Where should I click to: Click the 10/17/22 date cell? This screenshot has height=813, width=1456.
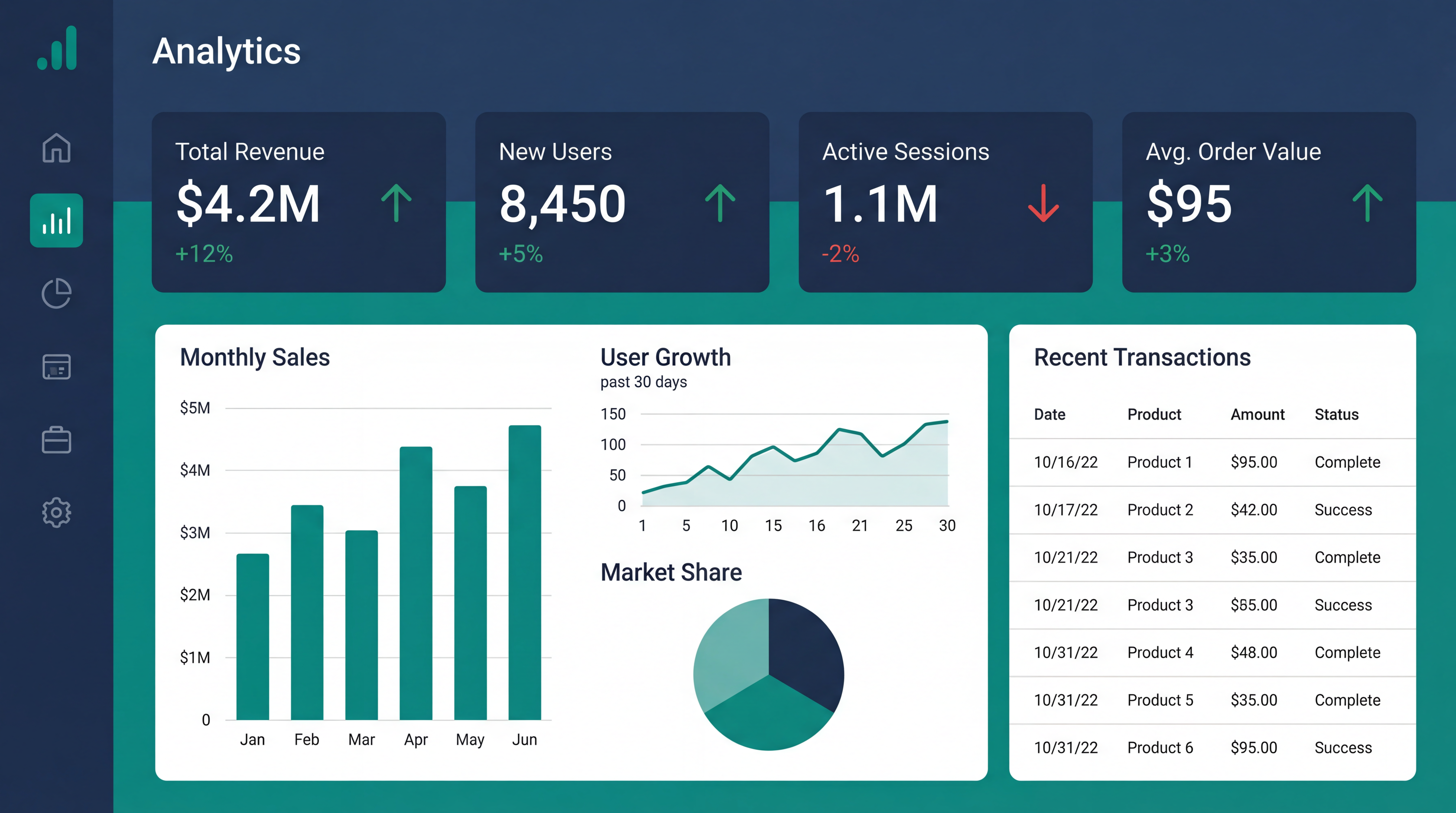[1066, 509]
